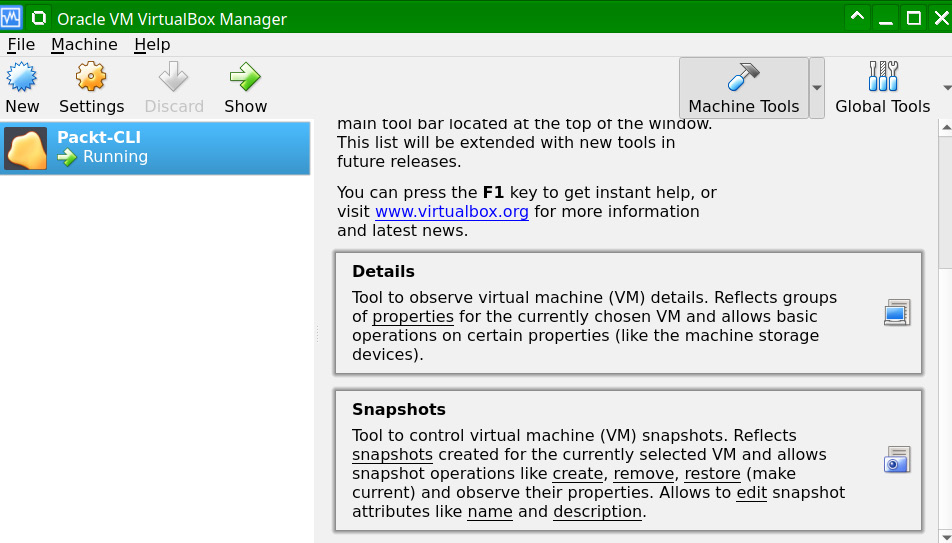This screenshot has height=543, width=952.
Task: Click the 'create' snapshot link
Action: (578, 474)
